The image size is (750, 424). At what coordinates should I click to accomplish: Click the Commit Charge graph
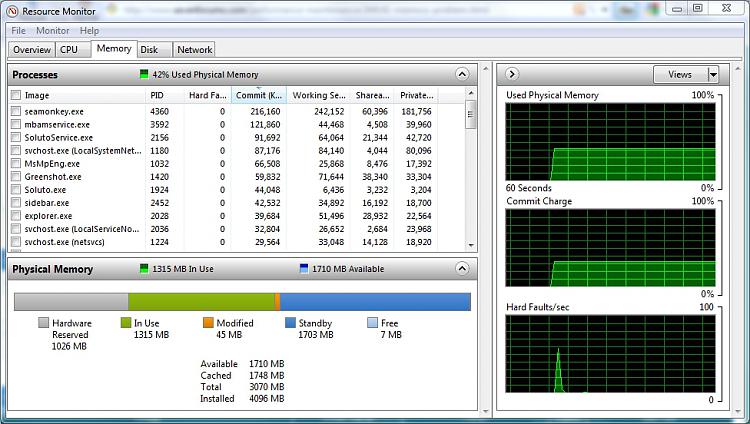pos(610,248)
